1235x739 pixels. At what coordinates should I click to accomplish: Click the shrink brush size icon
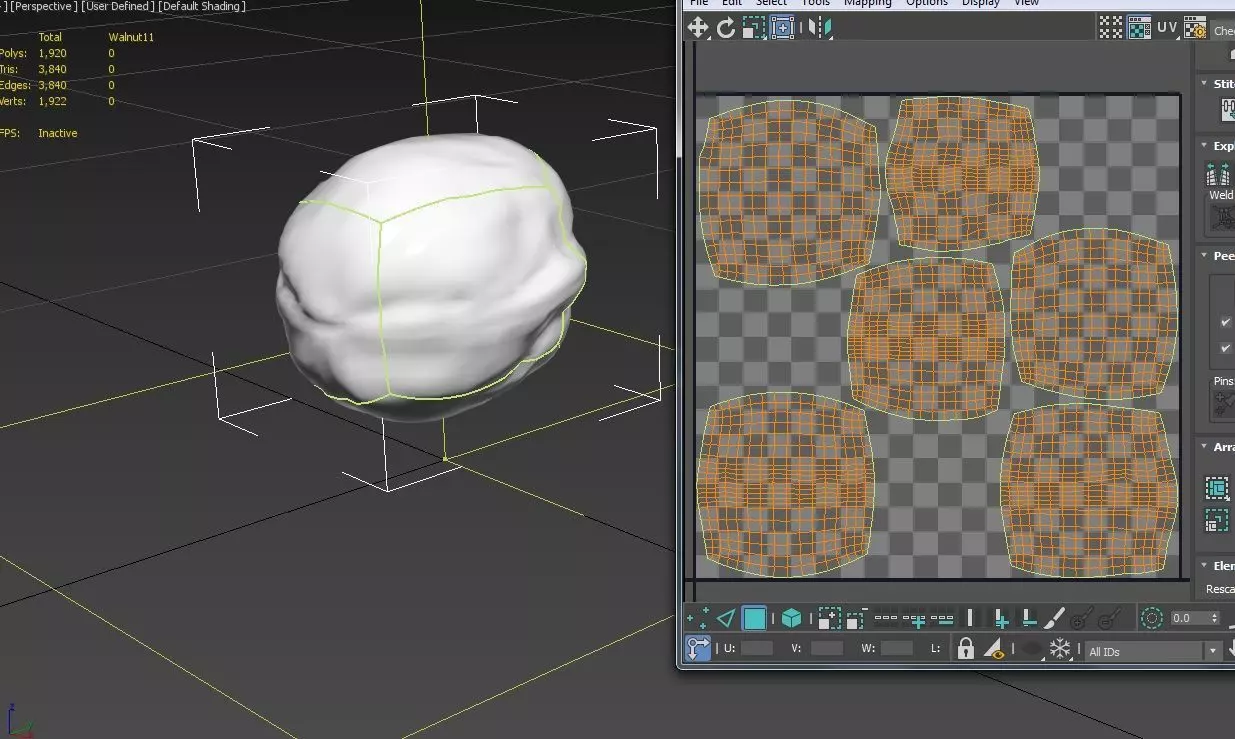click(x=1109, y=619)
